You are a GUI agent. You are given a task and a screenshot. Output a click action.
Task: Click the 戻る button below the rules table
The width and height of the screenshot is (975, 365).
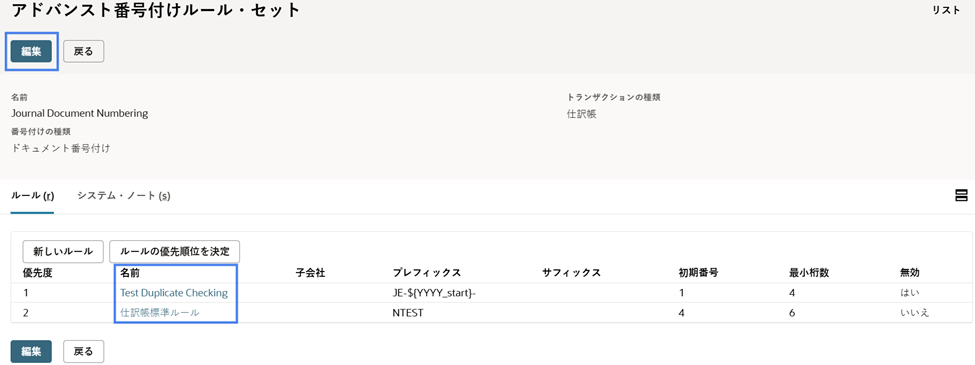point(83,351)
